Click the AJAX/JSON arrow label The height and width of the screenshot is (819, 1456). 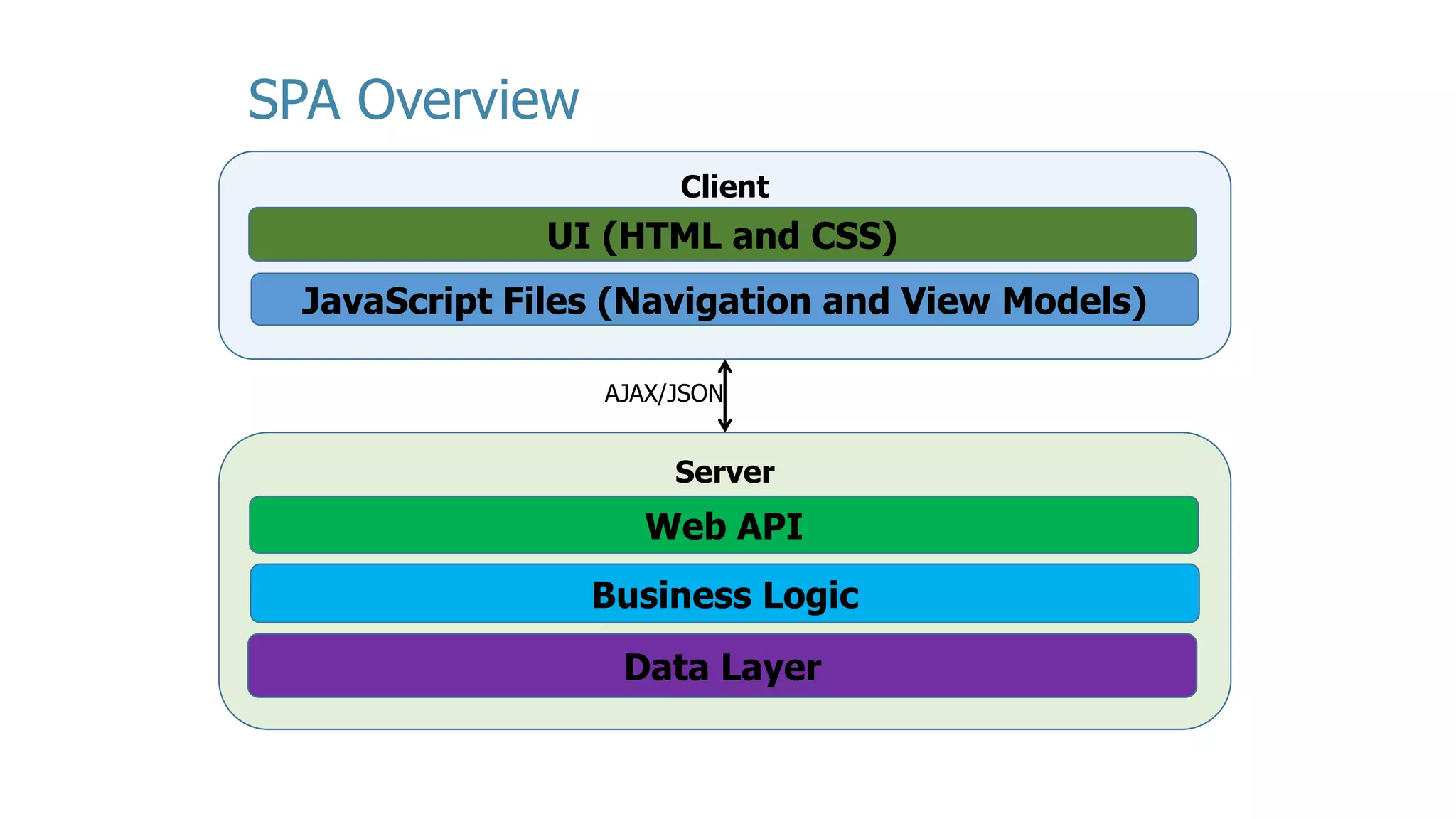click(663, 393)
